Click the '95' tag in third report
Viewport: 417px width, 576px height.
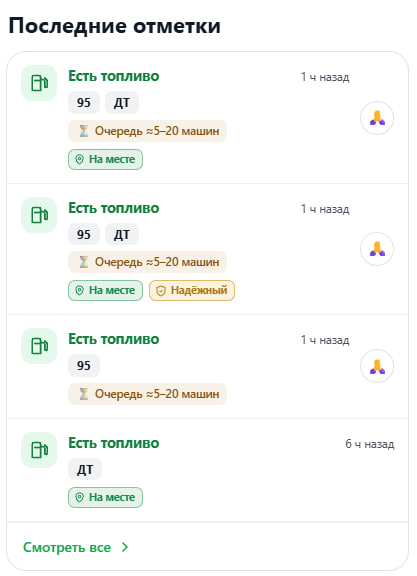[84, 366]
